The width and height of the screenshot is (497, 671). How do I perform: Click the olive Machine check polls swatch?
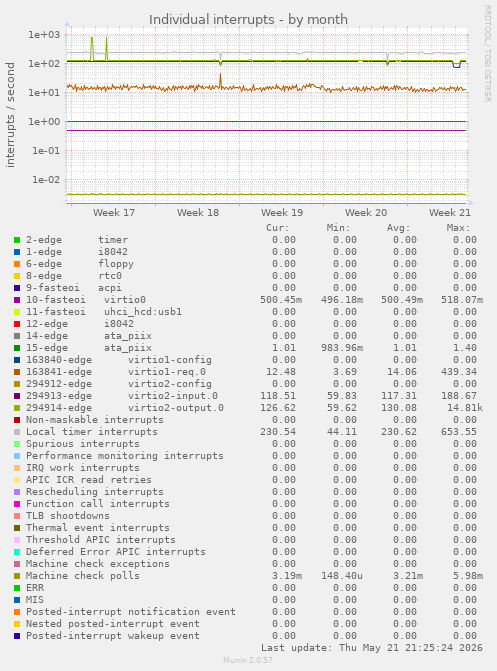tap(17, 576)
